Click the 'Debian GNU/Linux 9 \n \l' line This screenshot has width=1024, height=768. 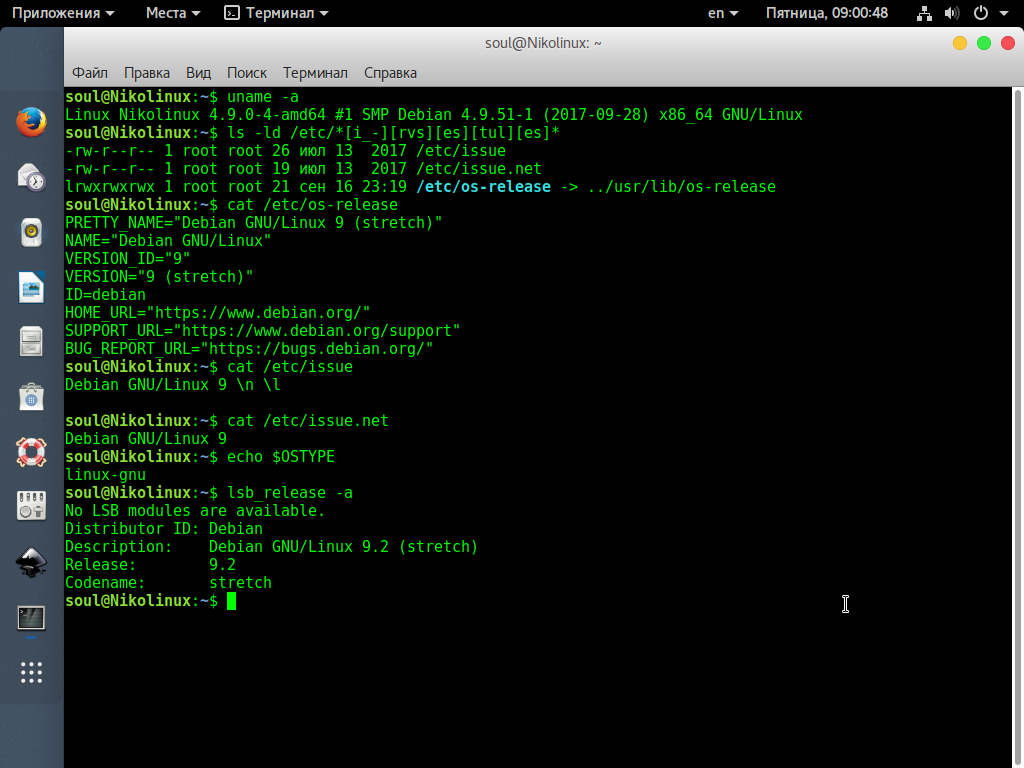click(x=172, y=385)
